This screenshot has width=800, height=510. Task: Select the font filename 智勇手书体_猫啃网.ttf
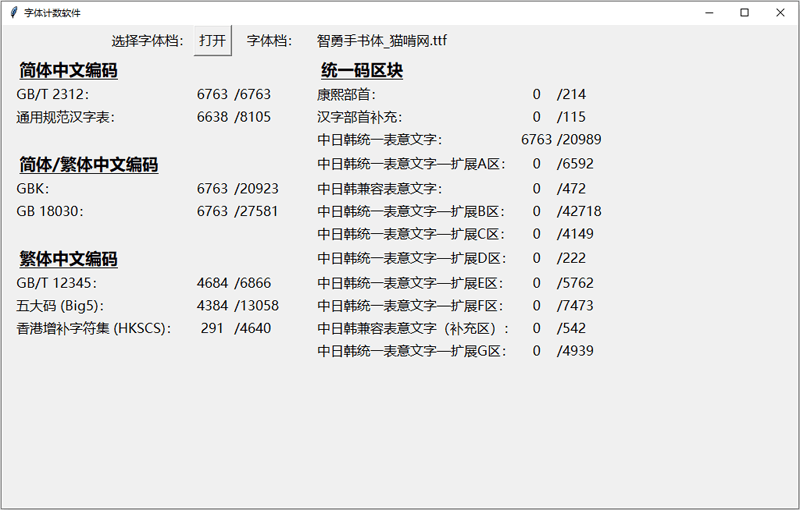[382, 41]
